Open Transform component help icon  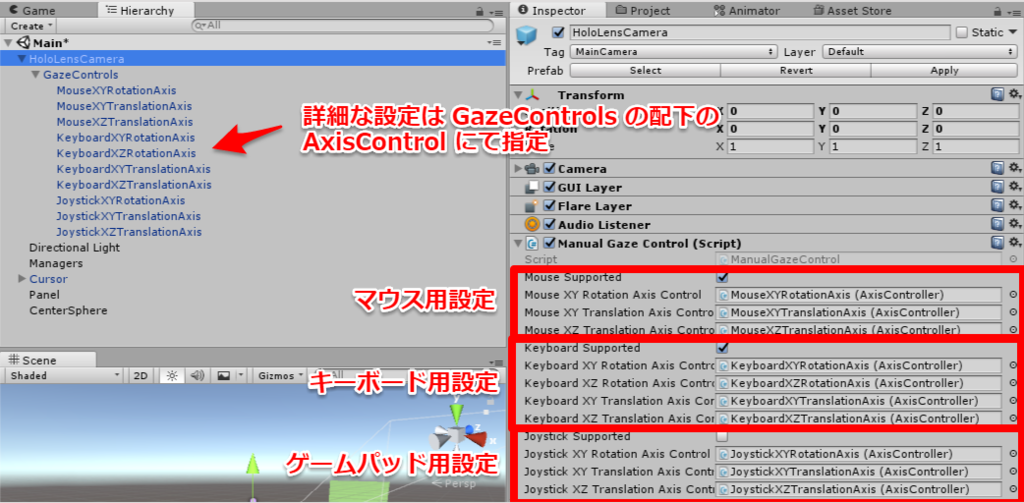pyautogui.click(x=998, y=95)
